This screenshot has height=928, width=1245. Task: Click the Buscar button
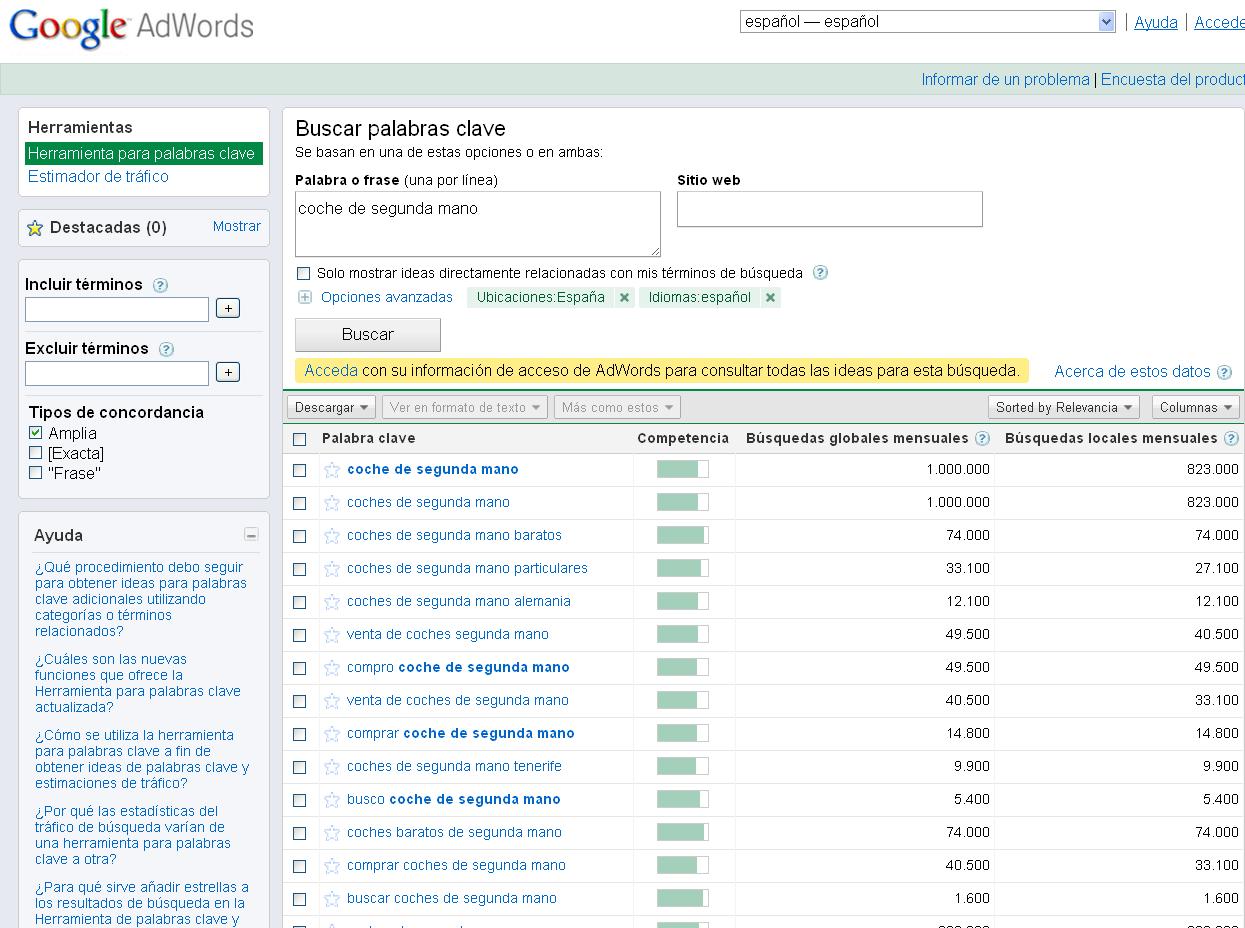pyautogui.click(x=368, y=335)
